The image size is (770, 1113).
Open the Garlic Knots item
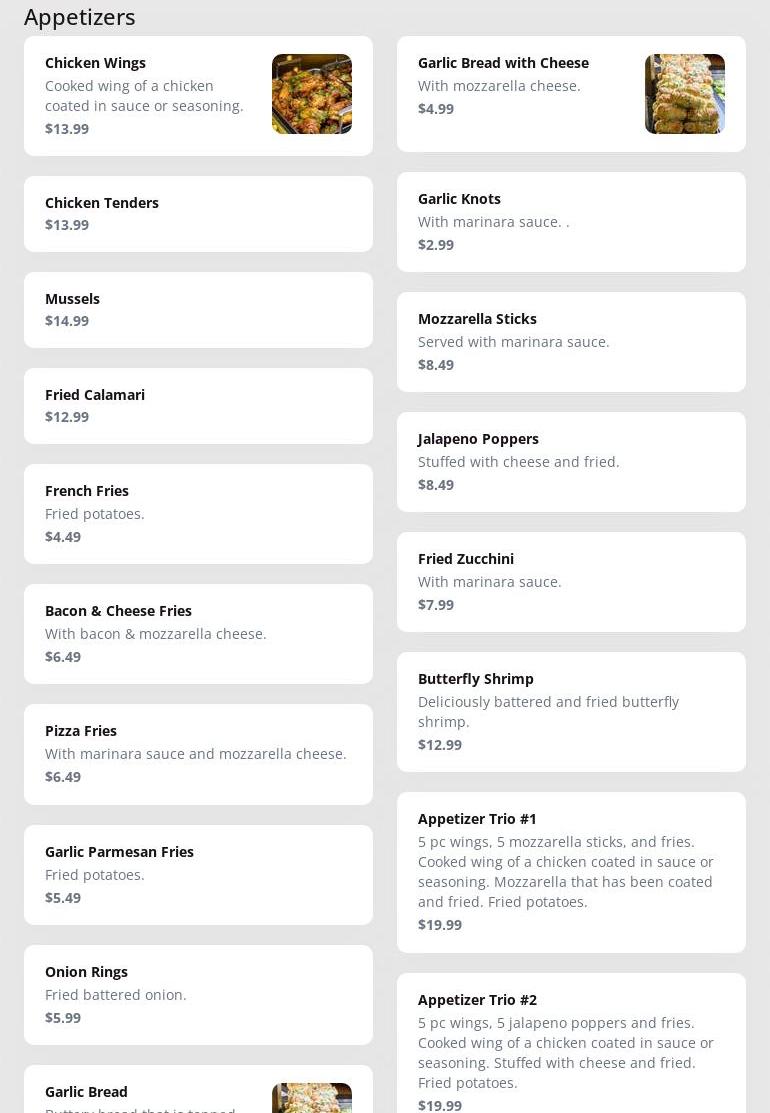point(571,221)
